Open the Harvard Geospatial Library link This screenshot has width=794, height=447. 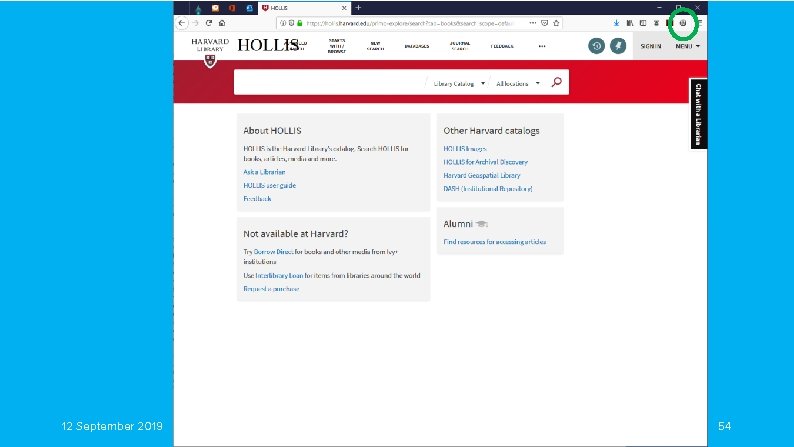482,175
